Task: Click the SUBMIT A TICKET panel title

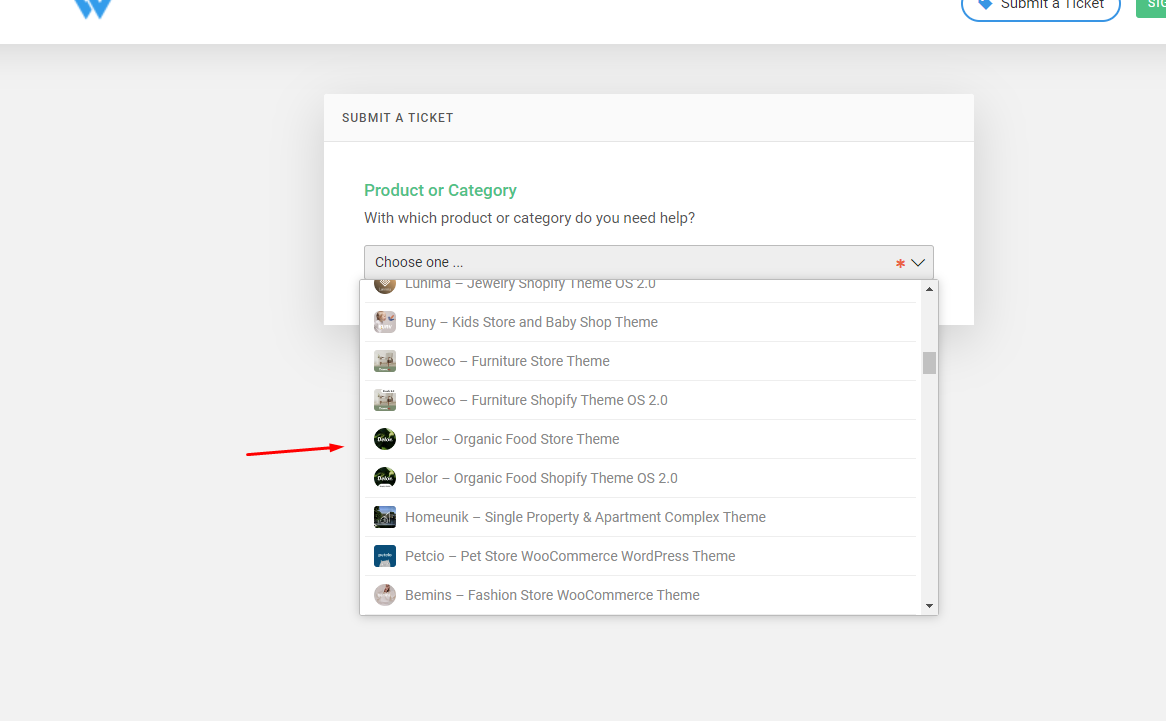Action: [397, 117]
